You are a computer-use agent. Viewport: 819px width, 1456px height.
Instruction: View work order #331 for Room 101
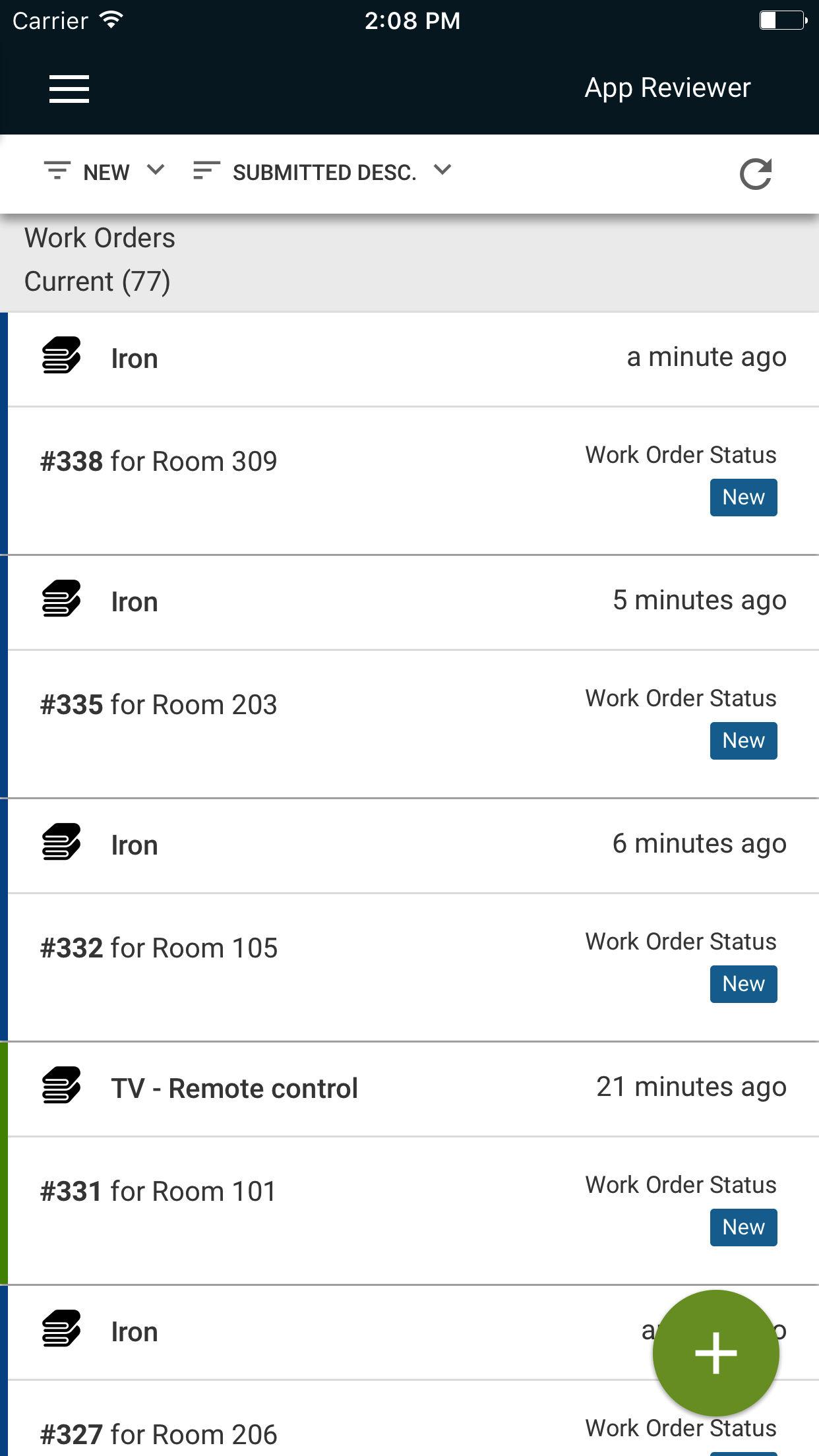pyautogui.click(x=158, y=1192)
